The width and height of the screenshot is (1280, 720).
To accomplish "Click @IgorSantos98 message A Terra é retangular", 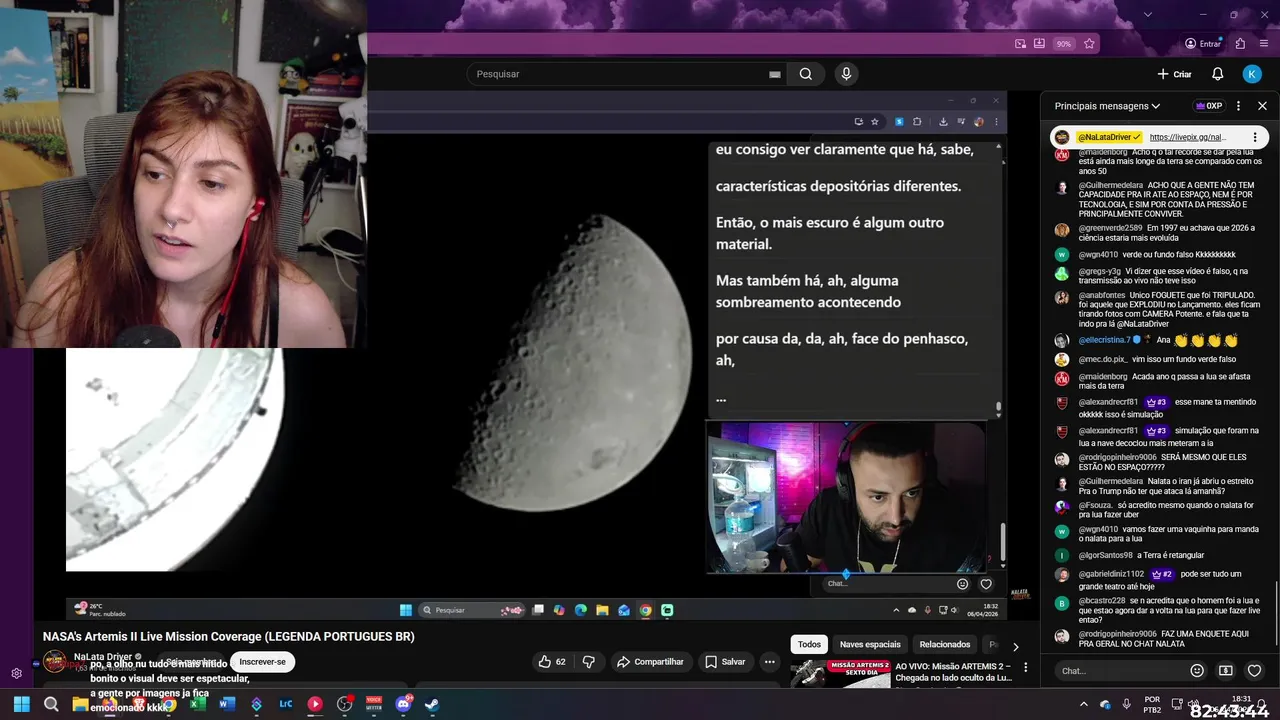I will click(x=1141, y=555).
